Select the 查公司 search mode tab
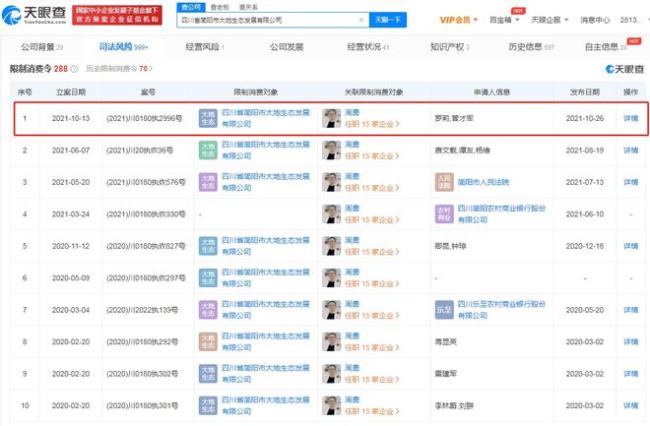650x426 pixels. (191, 7)
